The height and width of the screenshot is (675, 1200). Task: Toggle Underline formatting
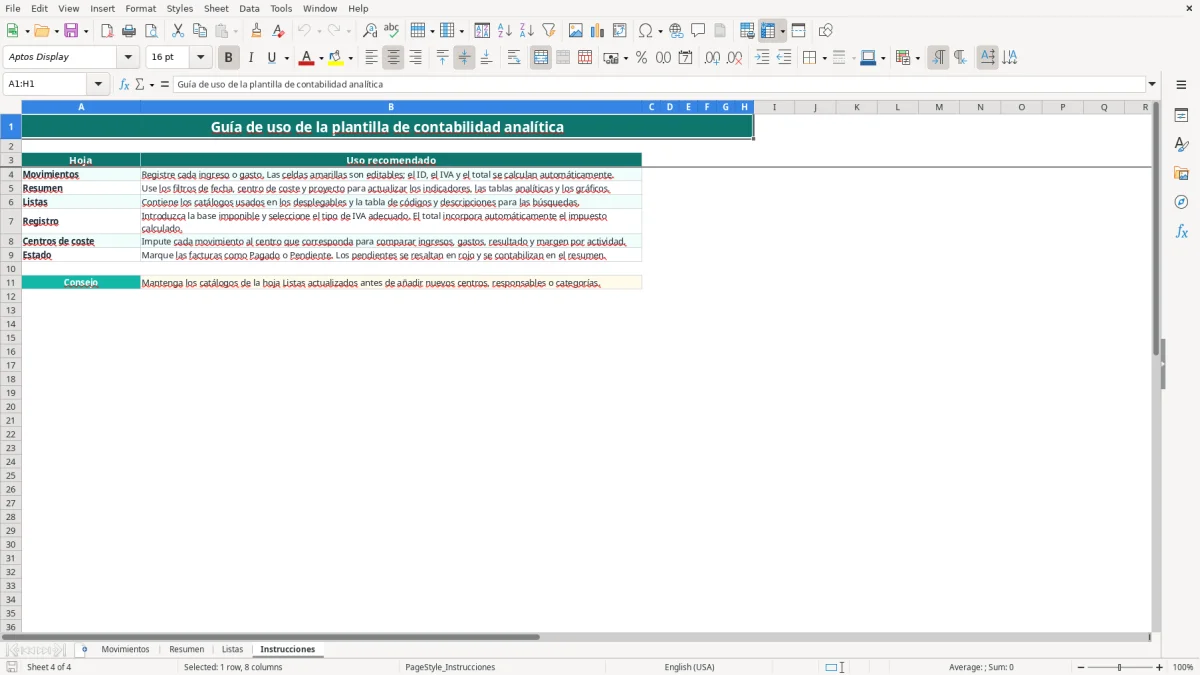point(271,58)
